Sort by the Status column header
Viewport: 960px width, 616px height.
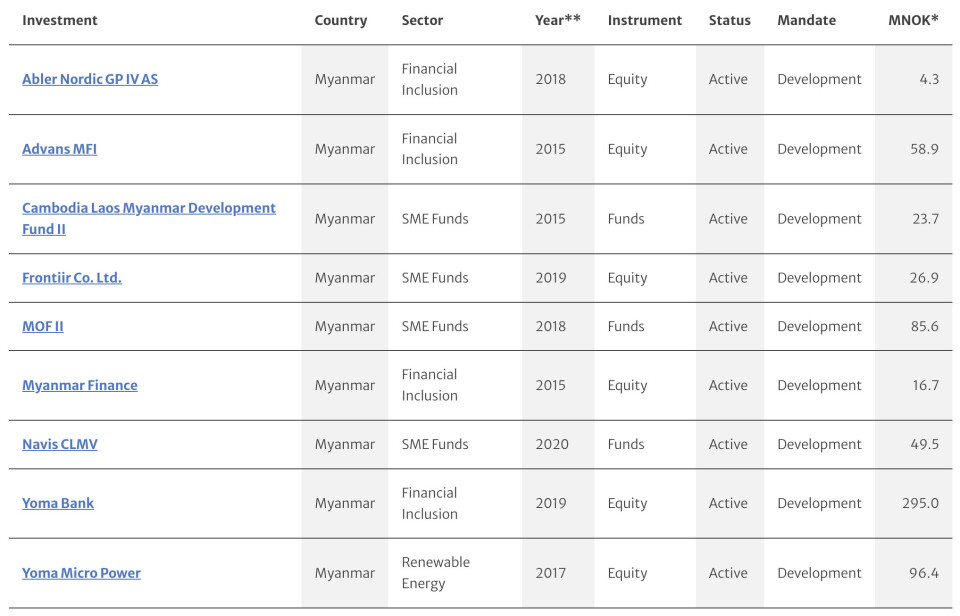(x=730, y=20)
